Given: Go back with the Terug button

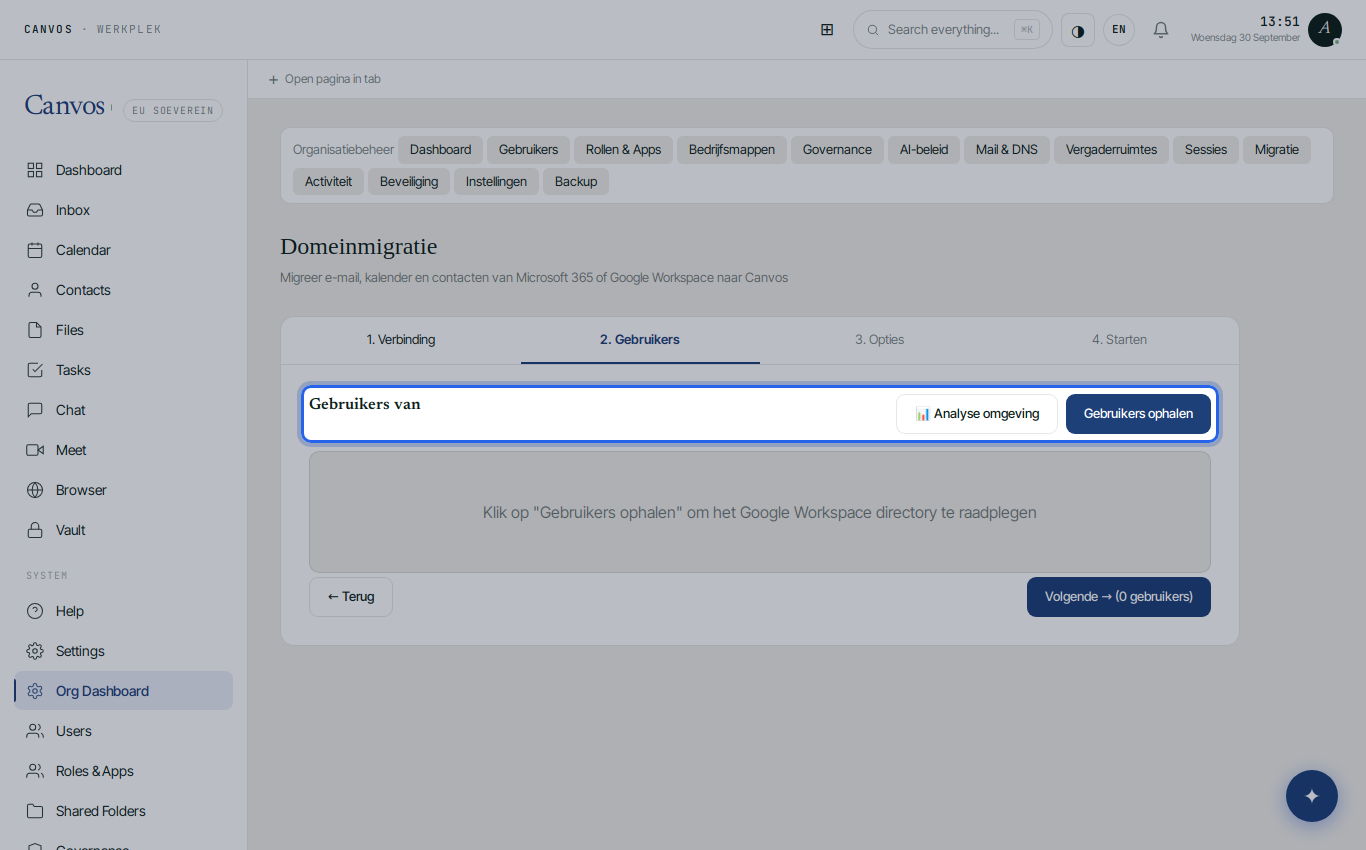Looking at the screenshot, I should (x=351, y=597).
